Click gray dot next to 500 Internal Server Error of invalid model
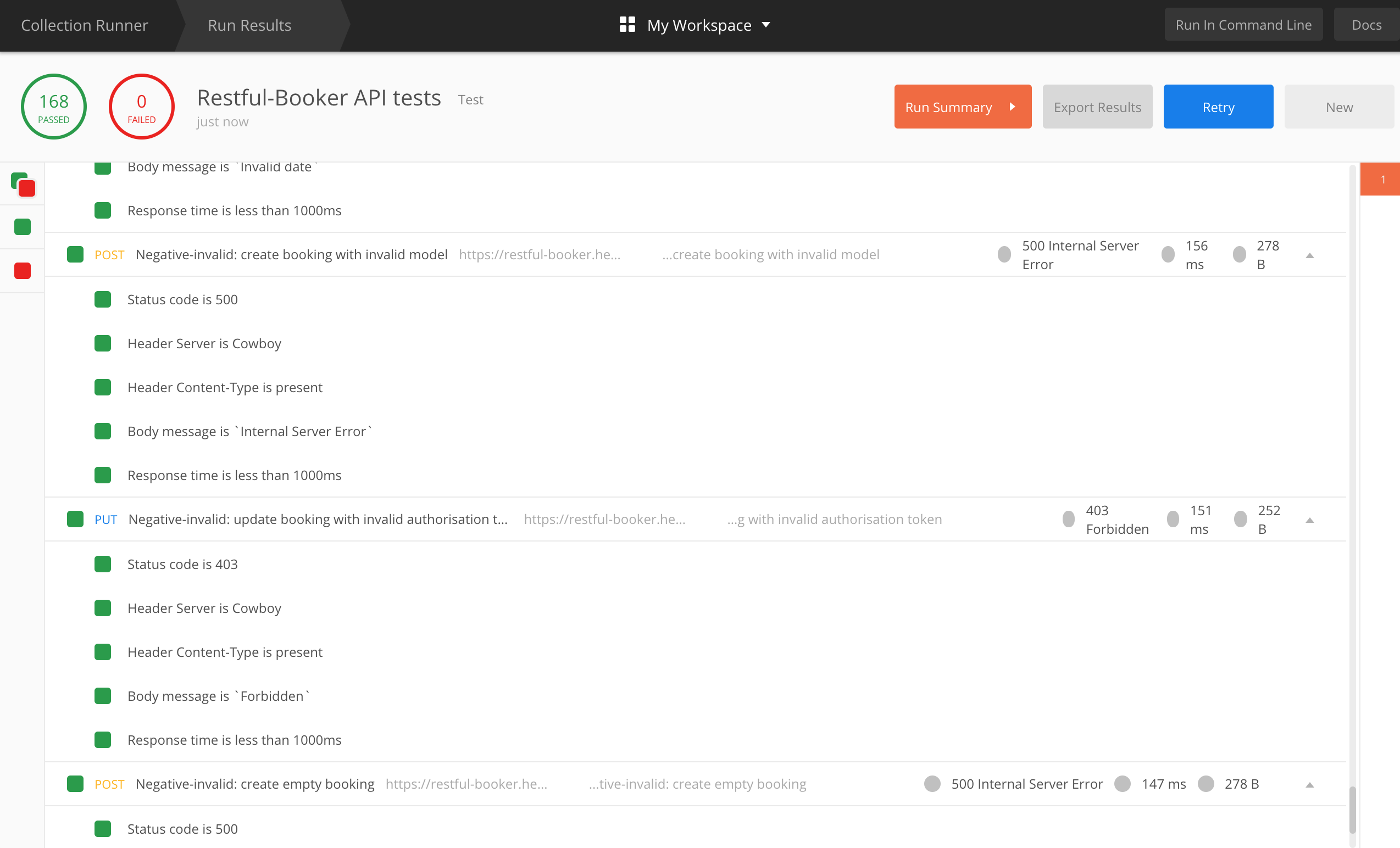This screenshot has height=848, width=1400. (1004, 254)
